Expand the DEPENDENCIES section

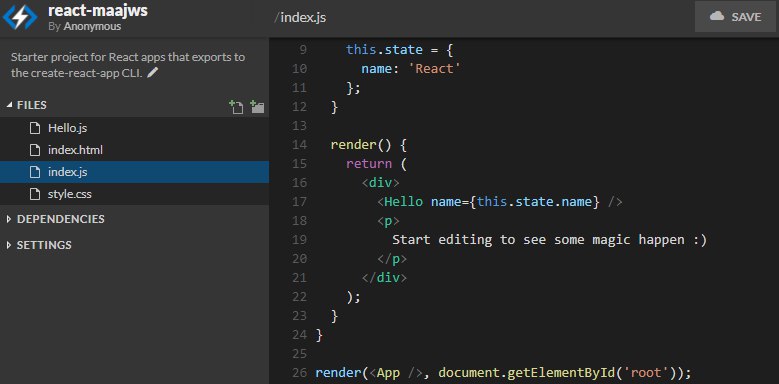[x=9, y=219]
